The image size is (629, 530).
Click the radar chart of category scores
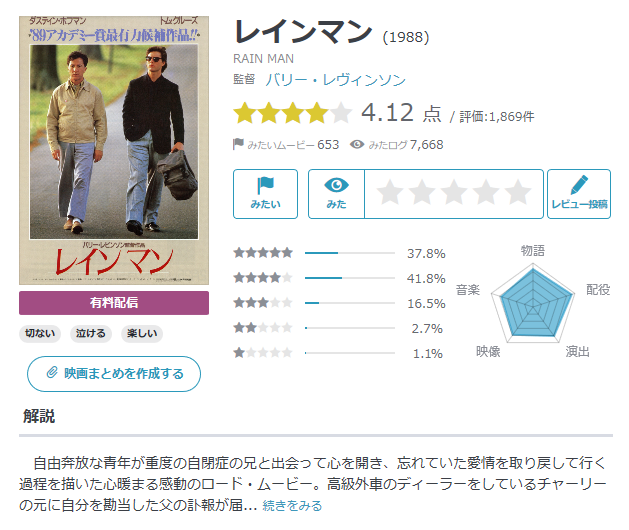tap(533, 303)
